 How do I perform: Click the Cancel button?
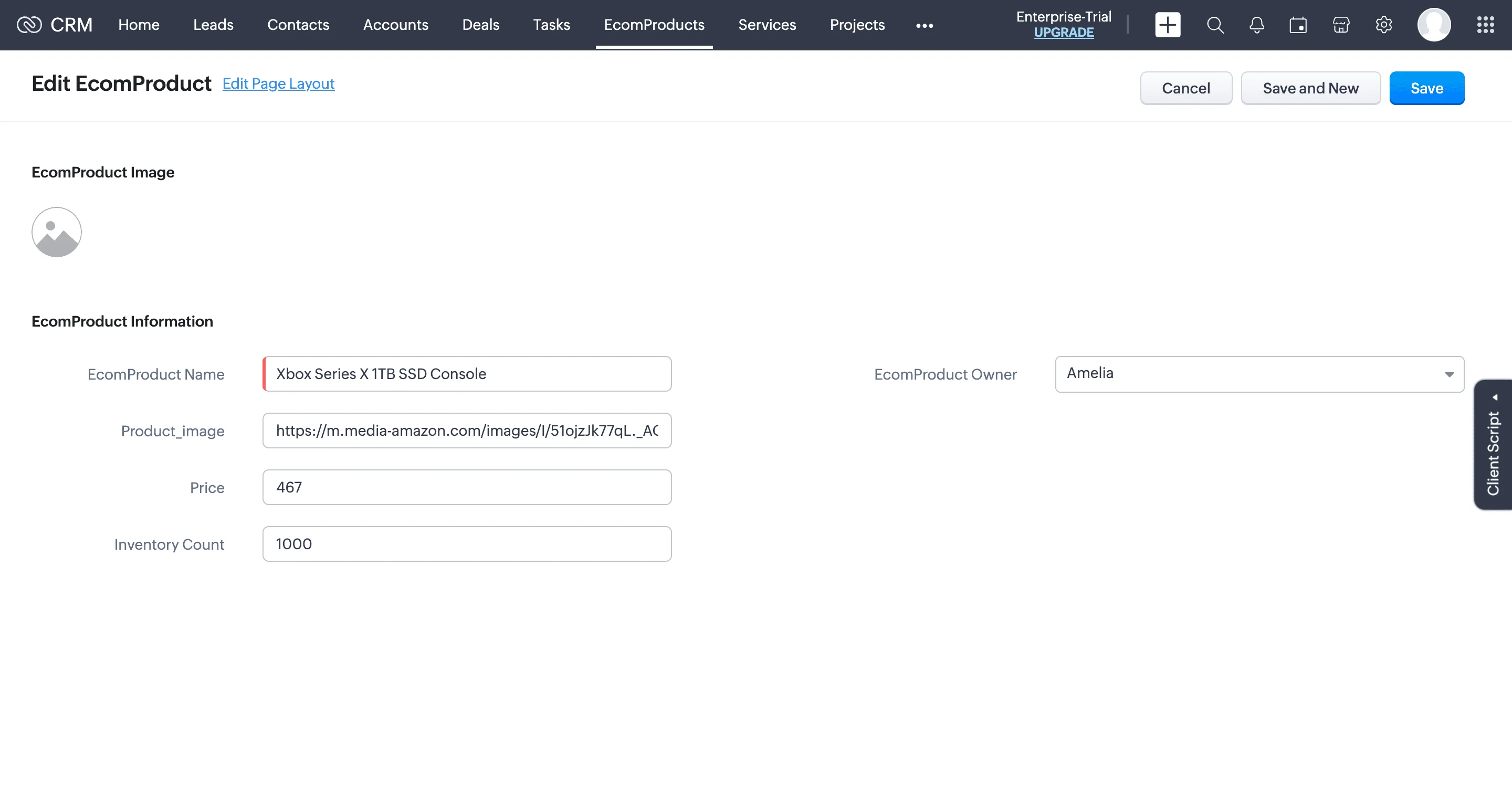point(1185,88)
